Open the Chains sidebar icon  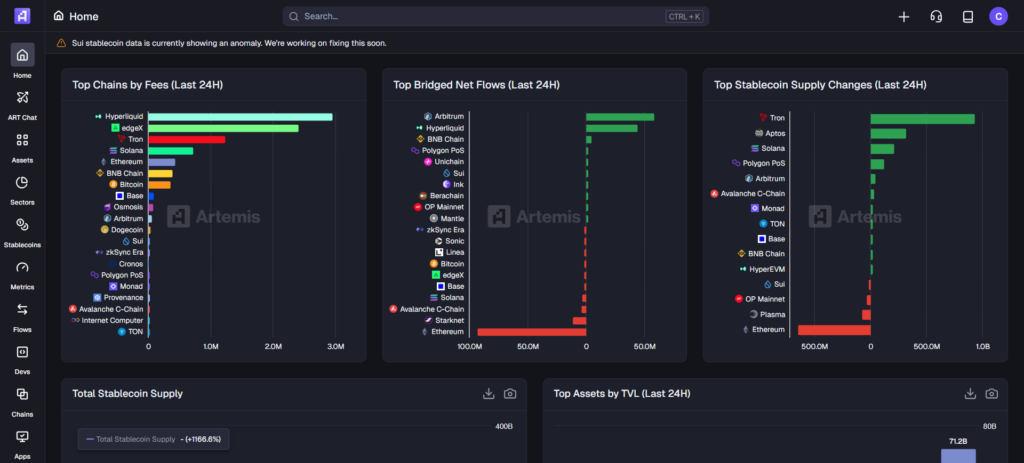[22, 394]
